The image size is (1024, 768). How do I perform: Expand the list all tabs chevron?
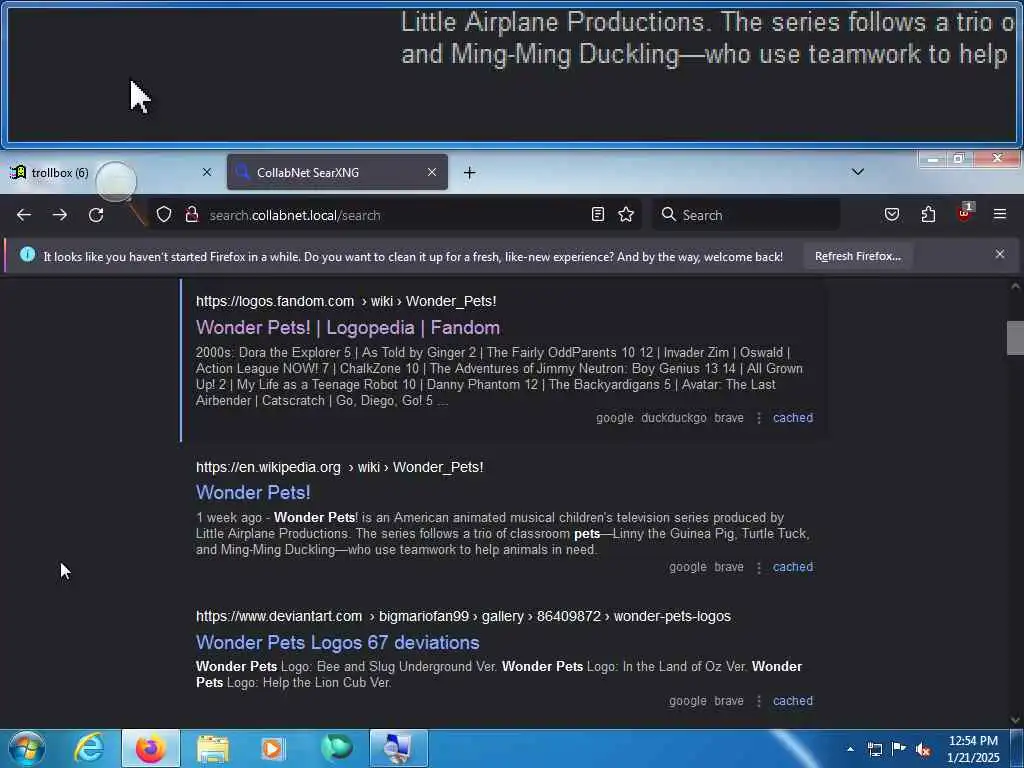[858, 172]
